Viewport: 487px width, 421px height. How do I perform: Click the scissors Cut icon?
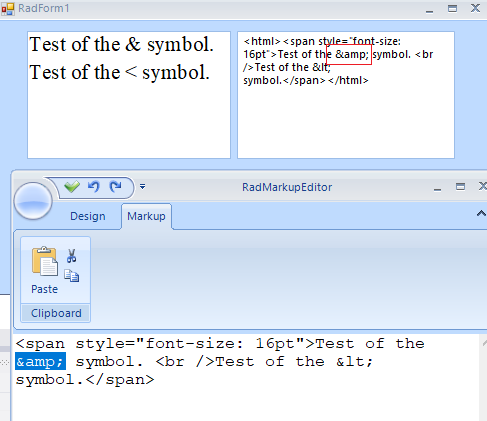71,256
